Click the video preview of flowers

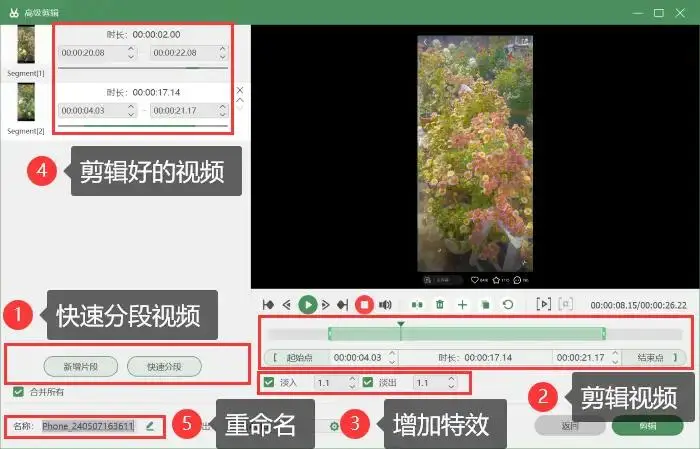475,154
